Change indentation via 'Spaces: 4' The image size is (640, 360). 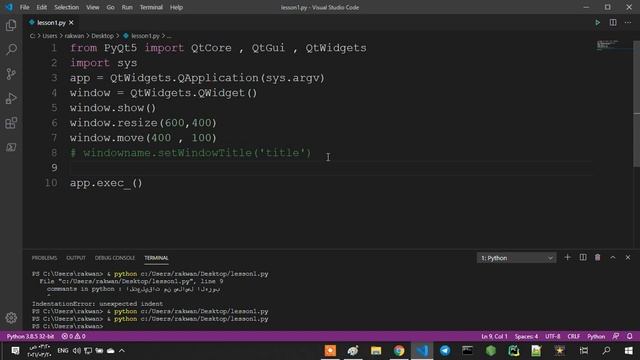526,336
